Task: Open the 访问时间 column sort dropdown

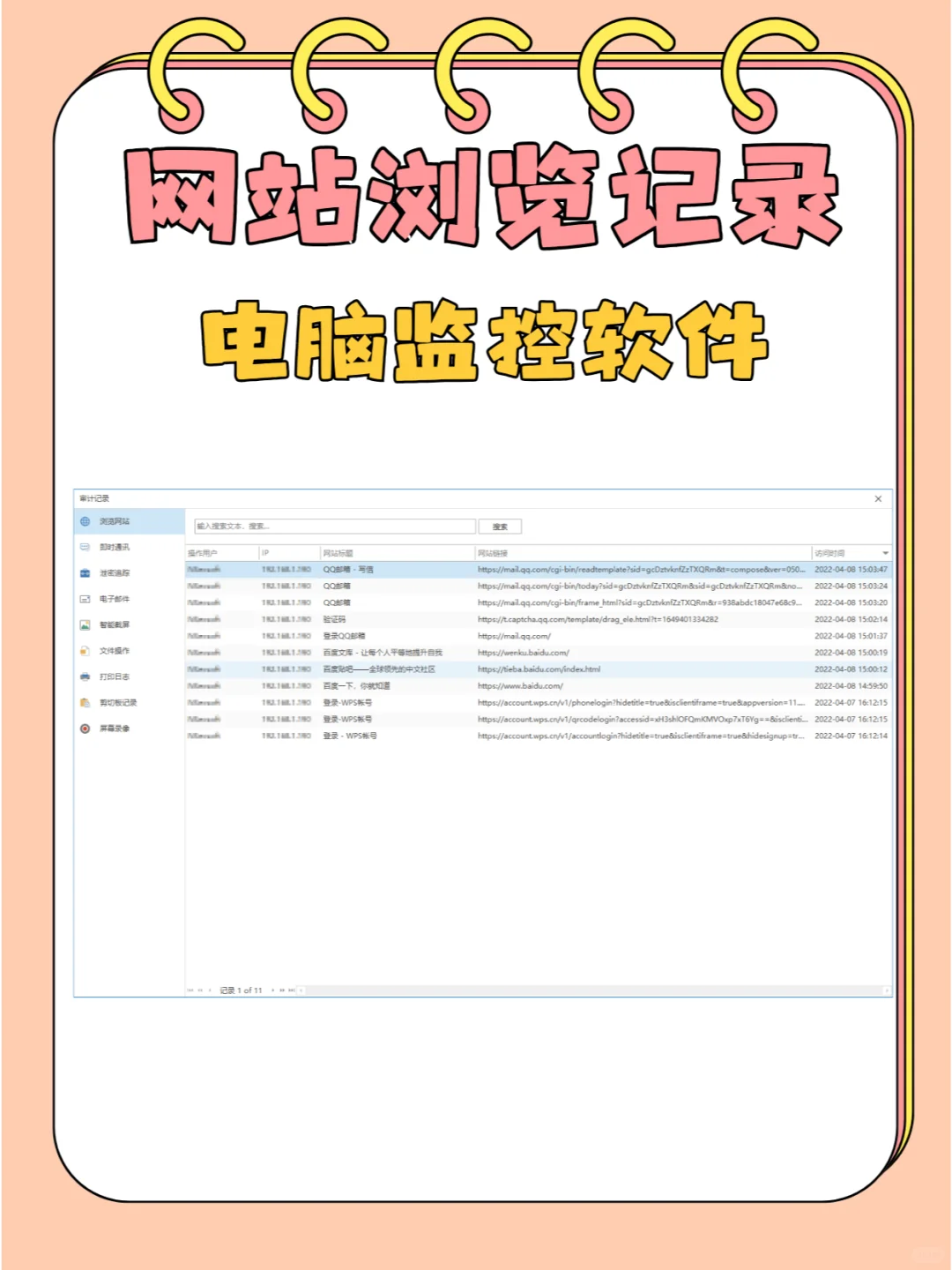Action: [886, 551]
